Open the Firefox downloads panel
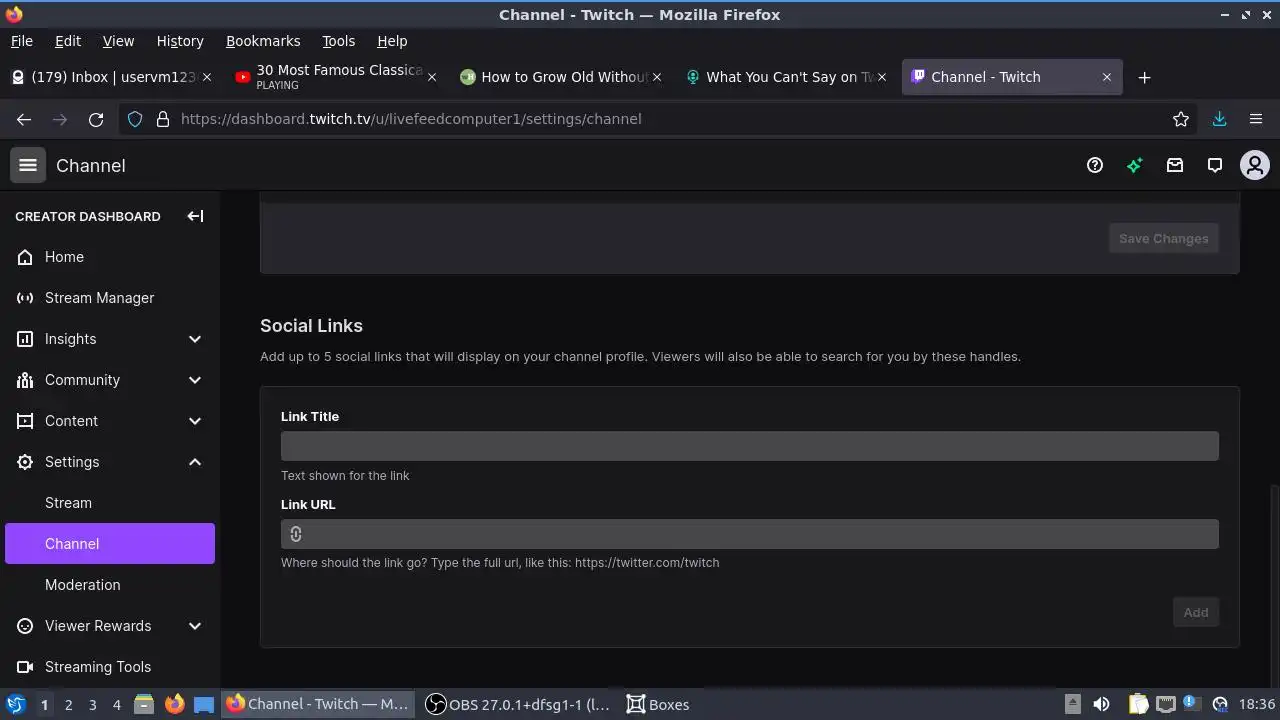1280x720 pixels. click(x=1220, y=119)
